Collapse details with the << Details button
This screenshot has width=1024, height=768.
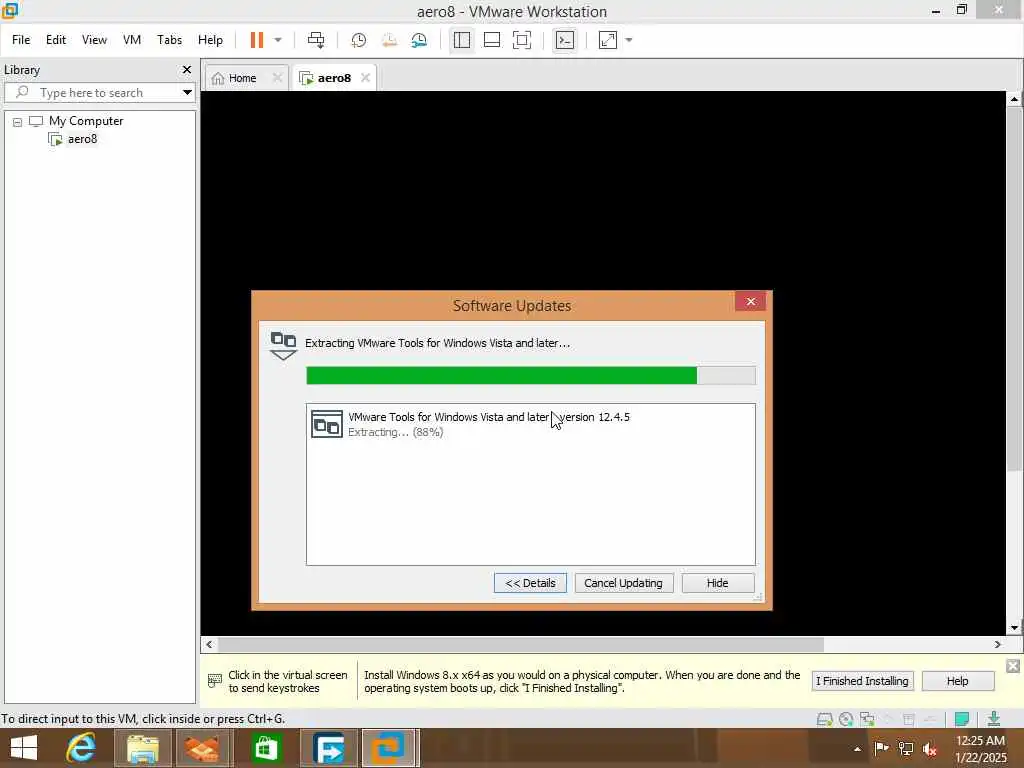coord(530,583)
